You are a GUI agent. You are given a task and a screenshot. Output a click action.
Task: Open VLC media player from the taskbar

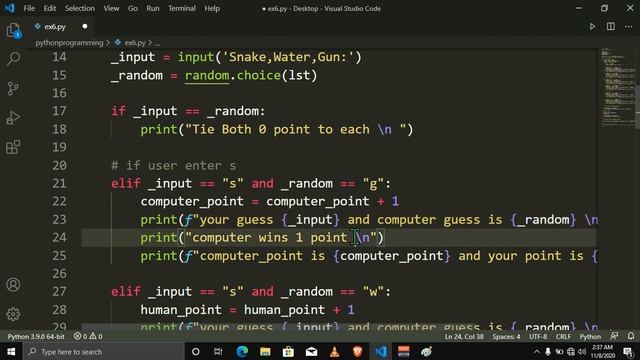pos(334,351)
